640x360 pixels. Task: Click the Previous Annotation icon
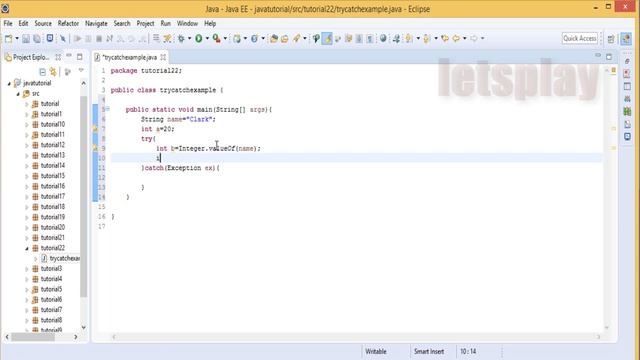[427, 39]
